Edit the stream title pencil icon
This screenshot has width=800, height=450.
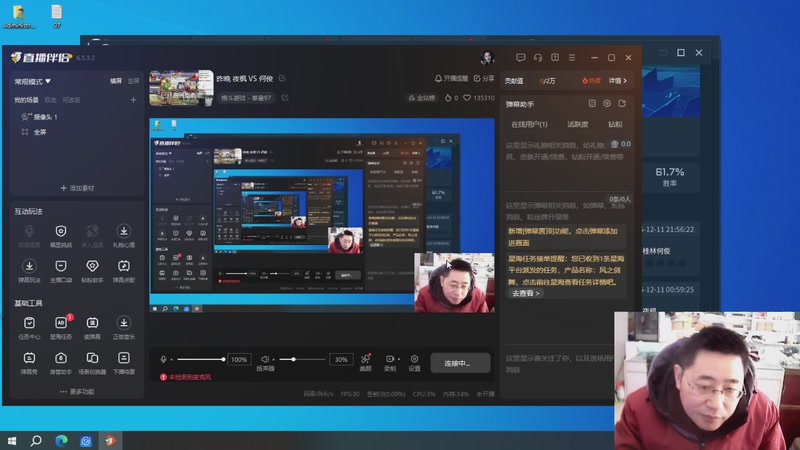pos(282,78)
